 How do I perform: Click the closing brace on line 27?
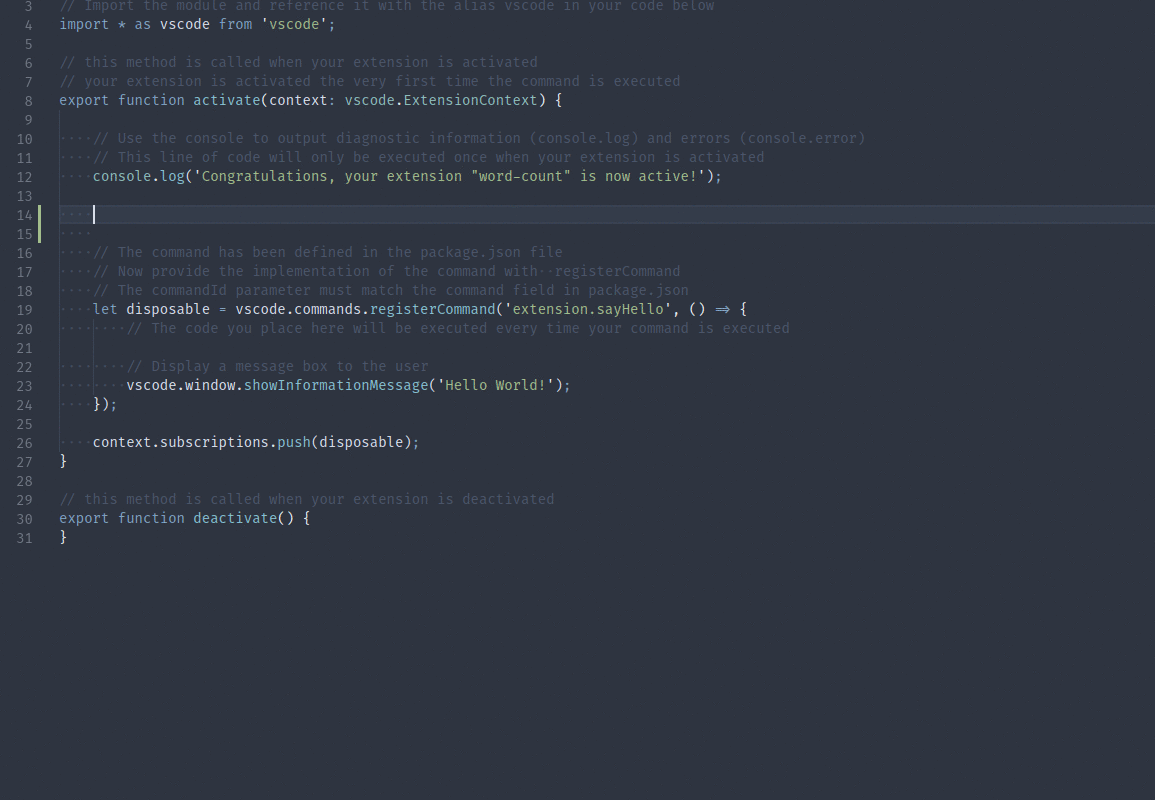pos(64,461)
